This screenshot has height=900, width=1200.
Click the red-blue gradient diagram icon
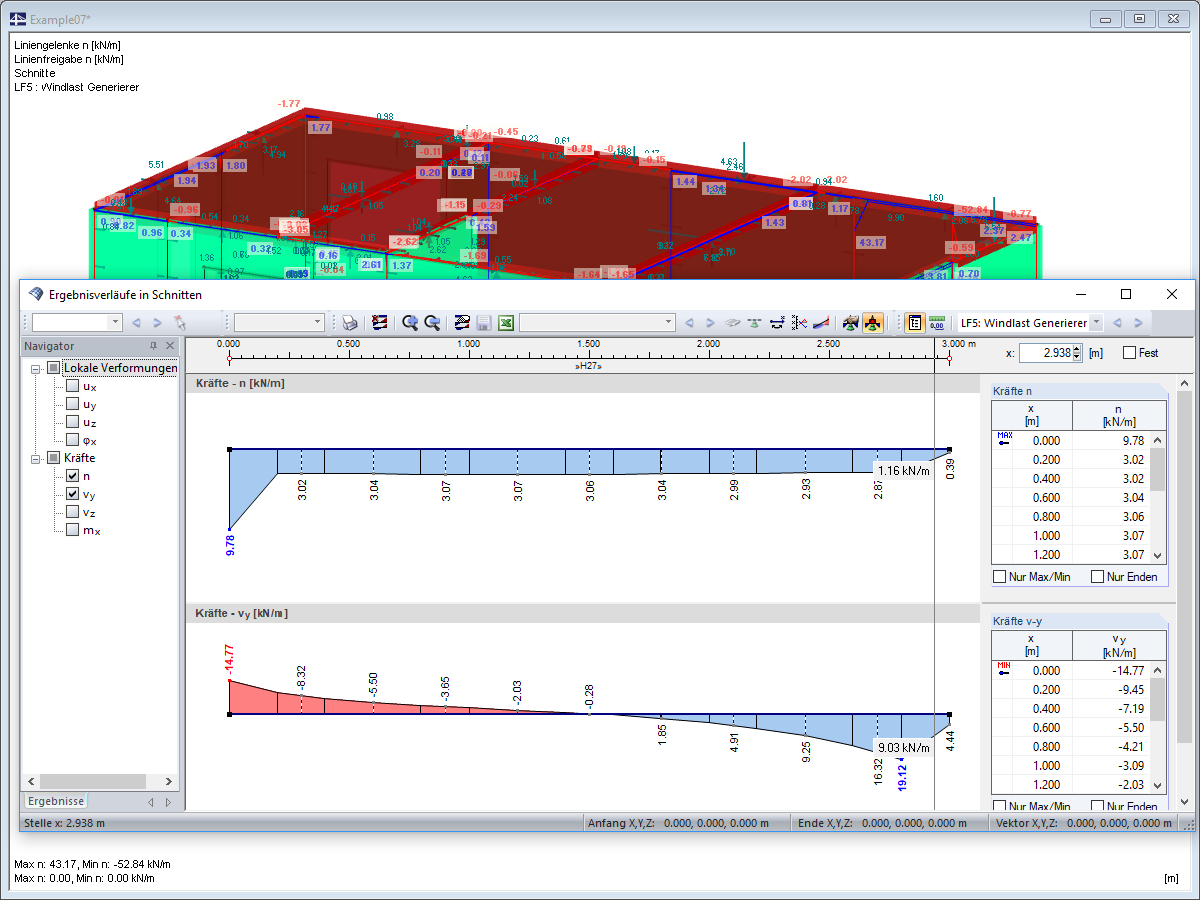(x=821, y=323)
